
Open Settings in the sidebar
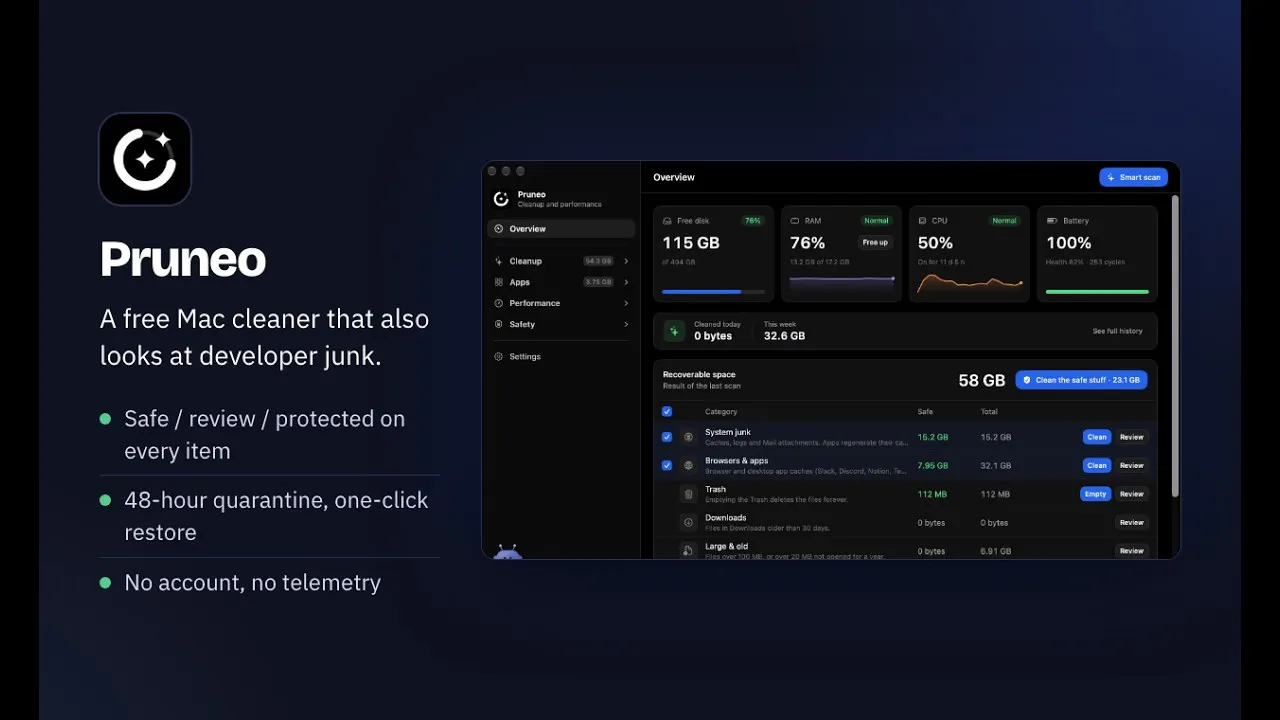[561, 356]
